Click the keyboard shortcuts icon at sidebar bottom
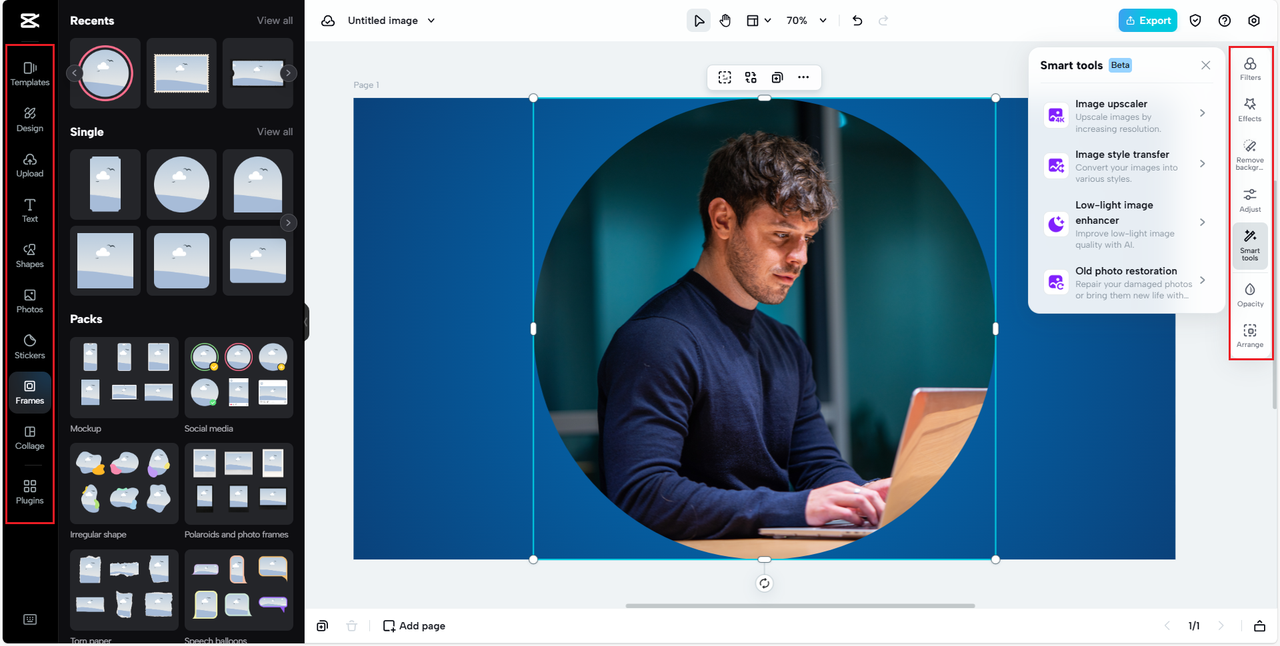1280x646 pixels. tap(30, 619)
